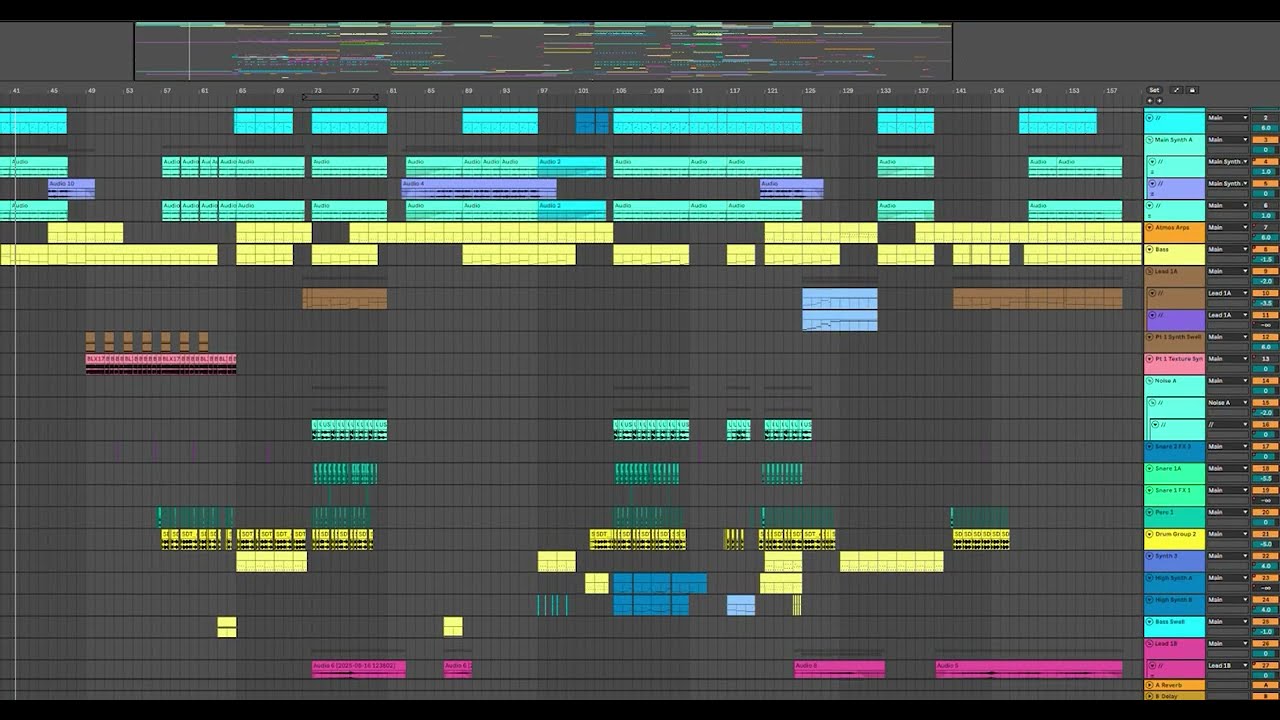The height and width of the screenshot is (720, 1280).
Task: Click bar 73 on the timeline ruler
Action: click(x=318, y=91)
